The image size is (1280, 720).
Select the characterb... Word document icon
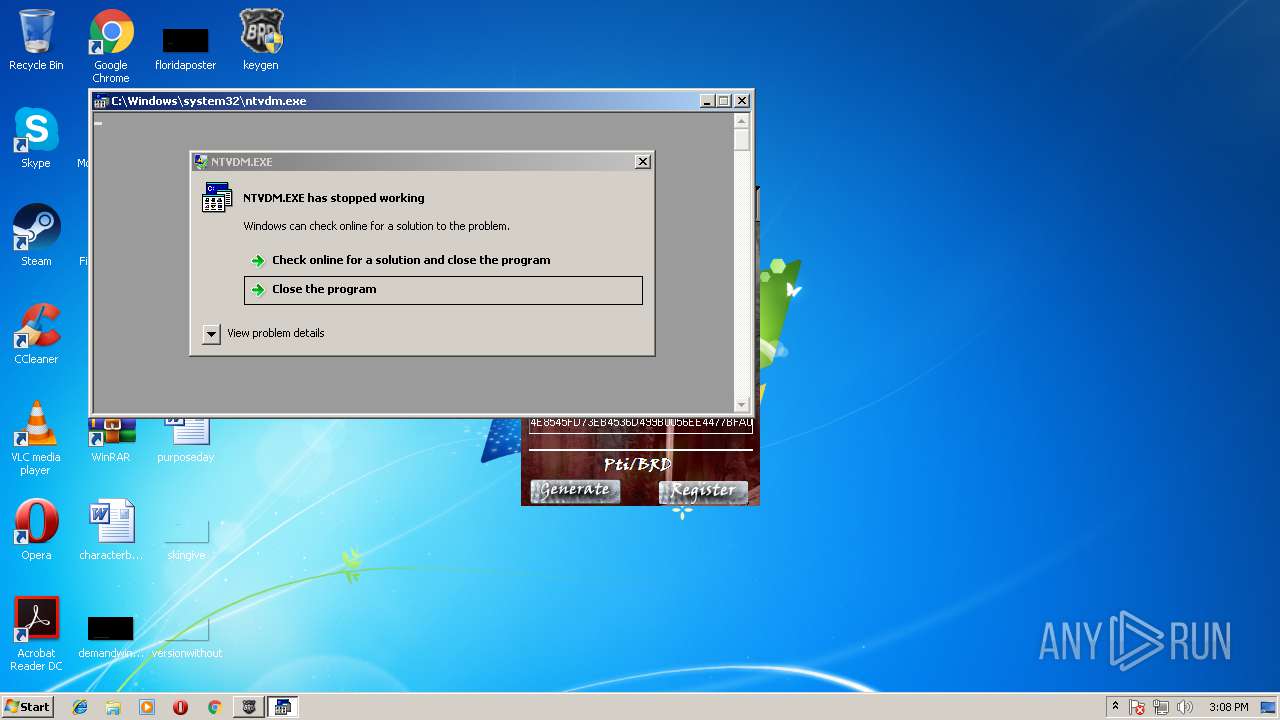pos(111,530)
